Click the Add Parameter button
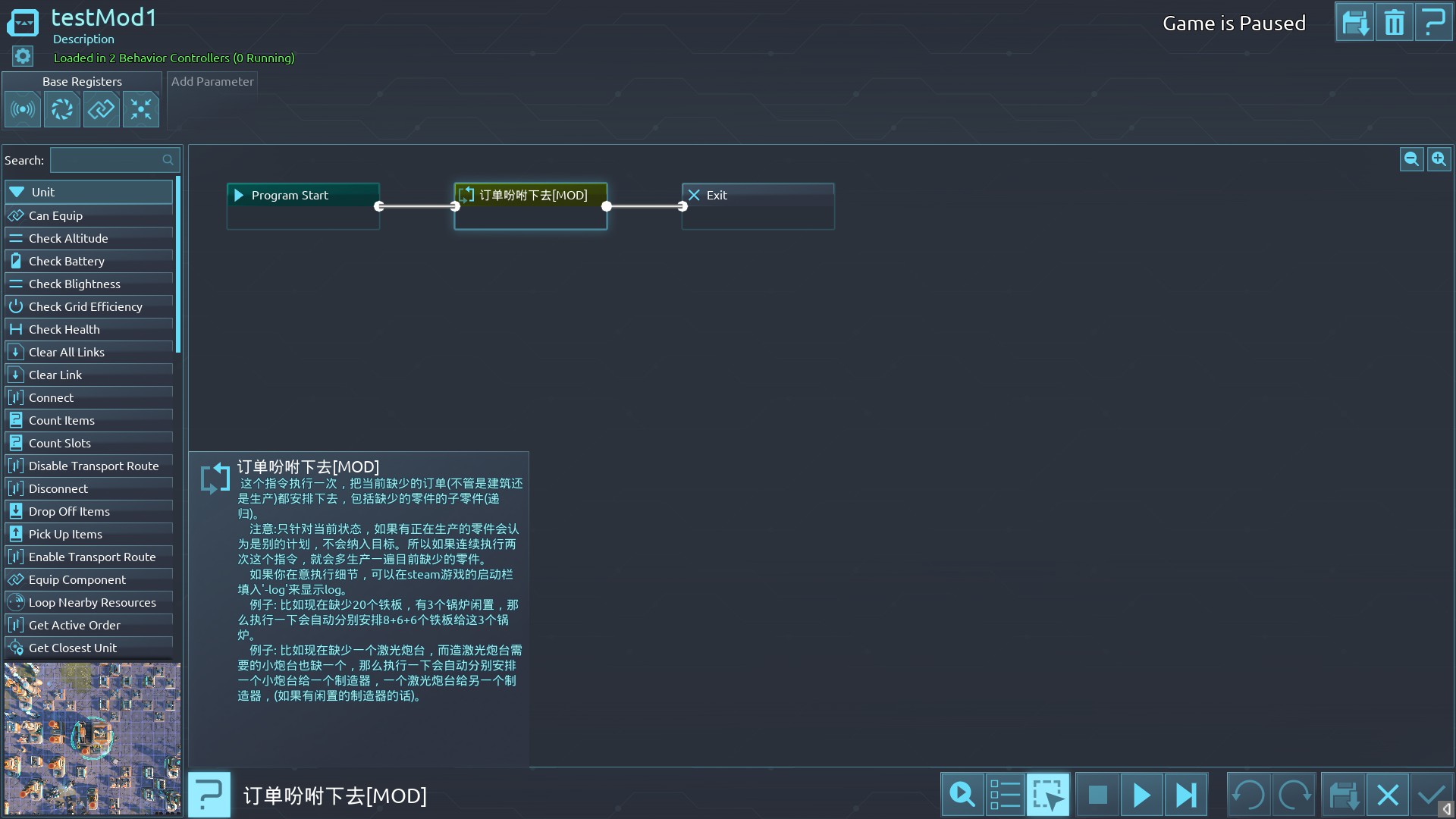This screenshot has width=1456, height=819. 212,82
